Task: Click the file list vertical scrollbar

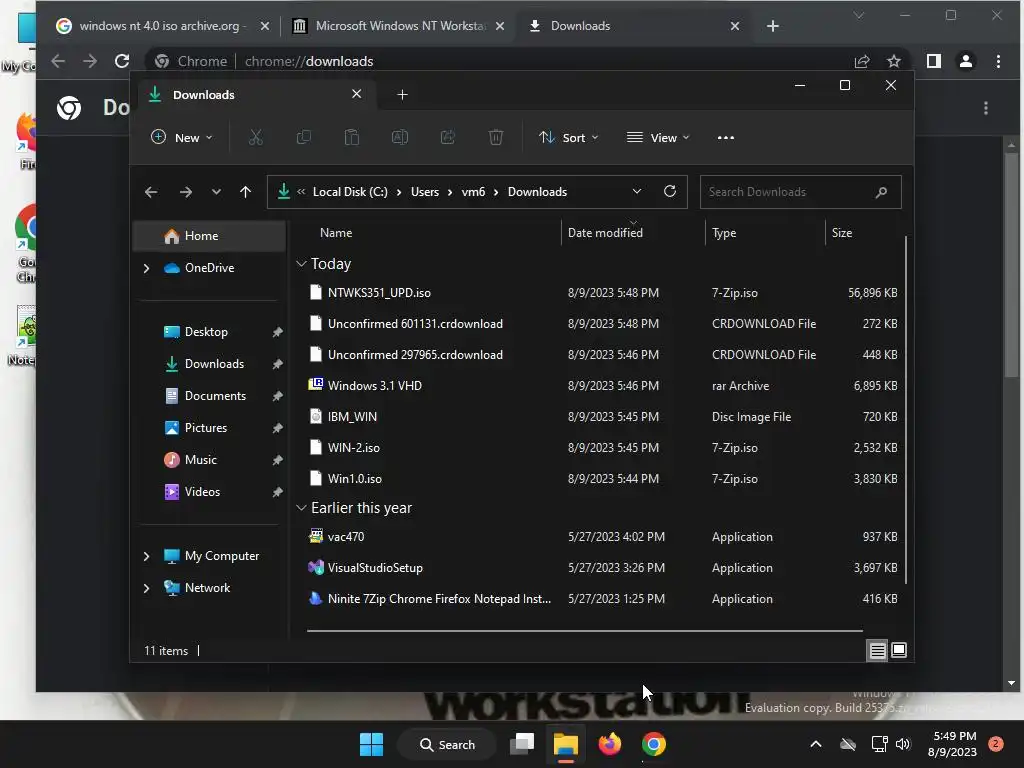Action: pos(906,410)
